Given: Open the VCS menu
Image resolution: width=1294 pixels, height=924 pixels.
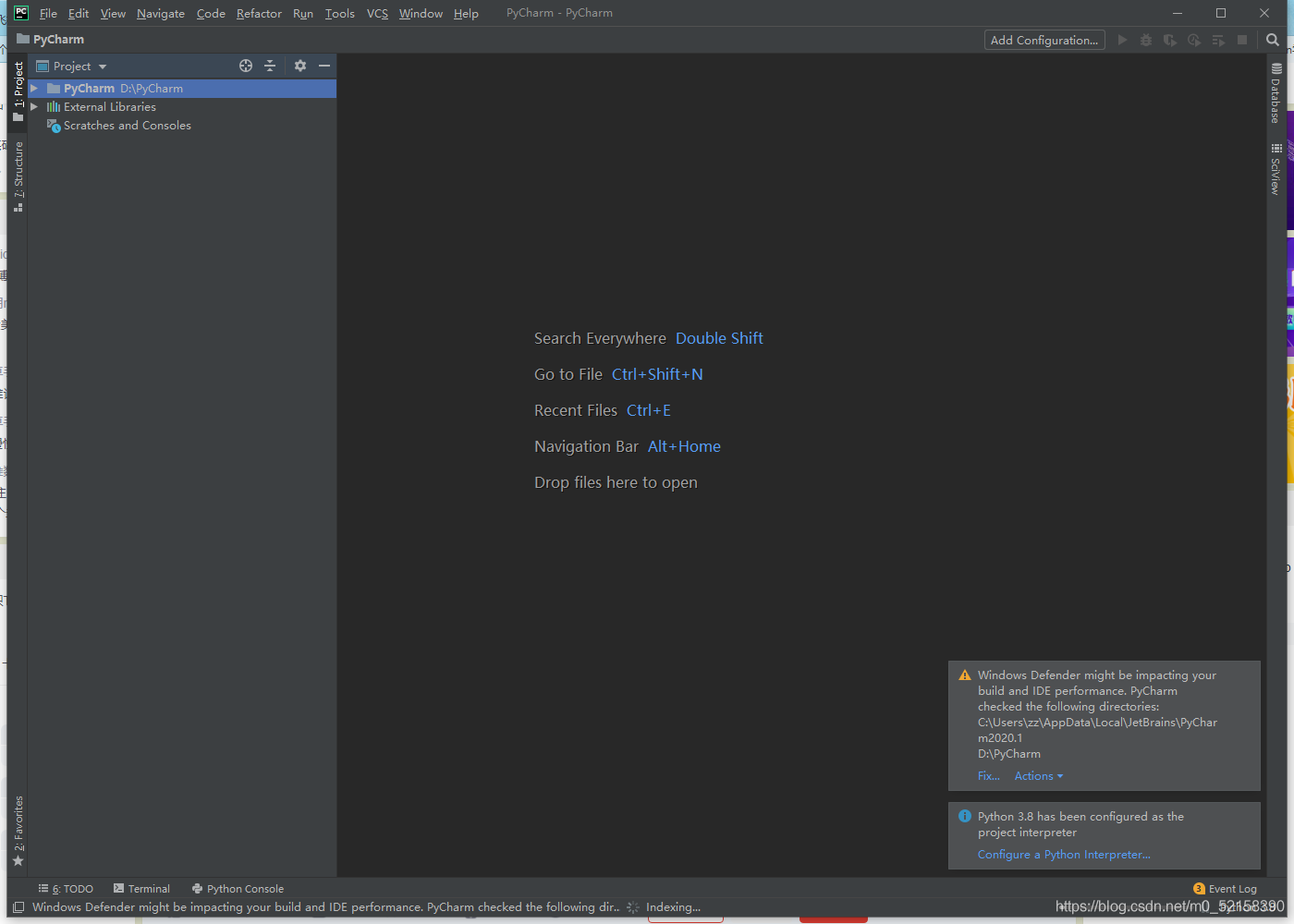Looking at the screenshot, I should (x=377, y=14).
